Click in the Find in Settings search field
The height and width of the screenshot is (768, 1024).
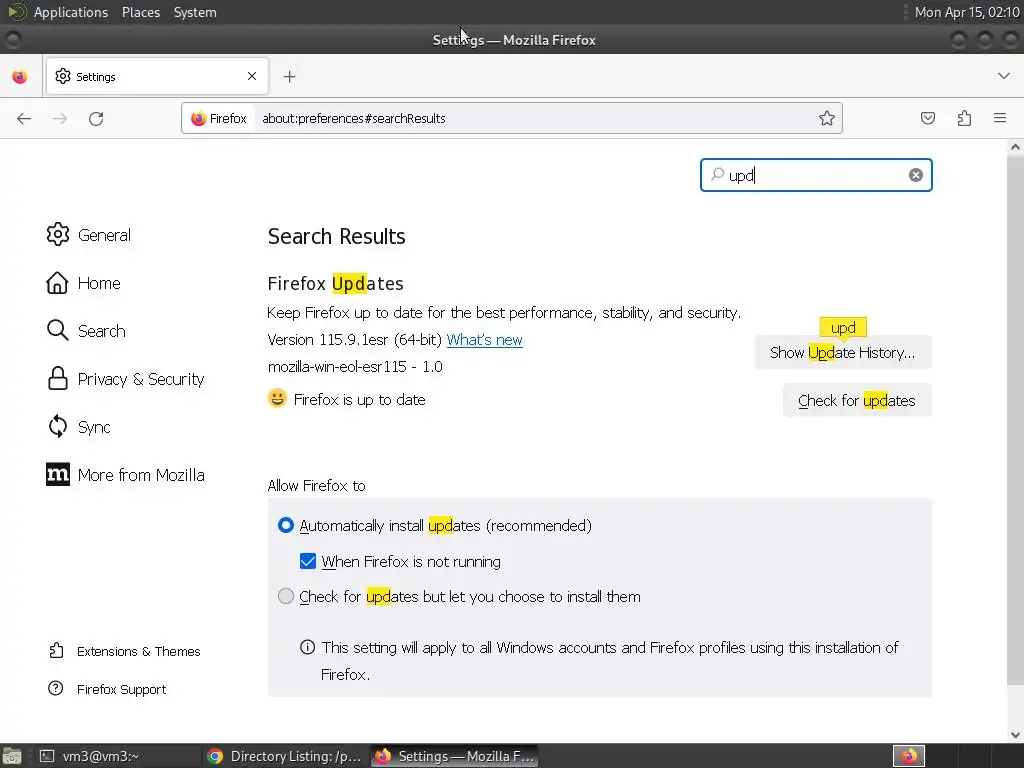[816, 175]
